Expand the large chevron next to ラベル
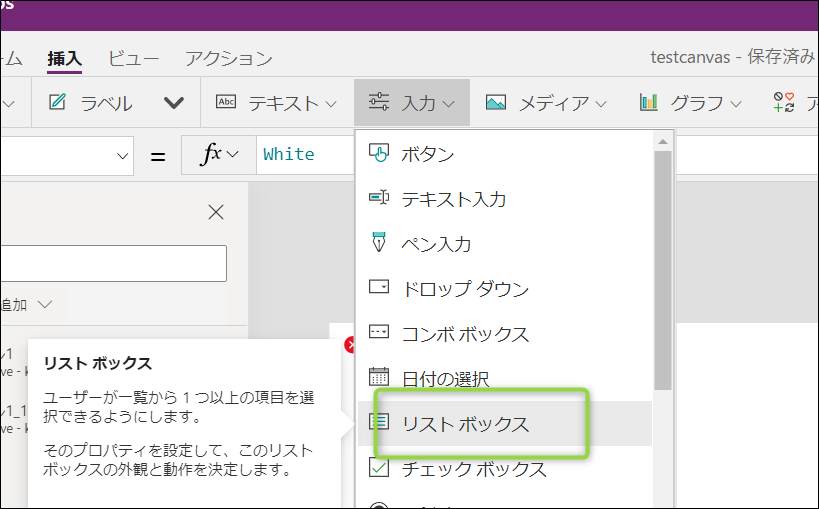The width and height of the screenshot is (819, 509). click(x=174, y=102)
